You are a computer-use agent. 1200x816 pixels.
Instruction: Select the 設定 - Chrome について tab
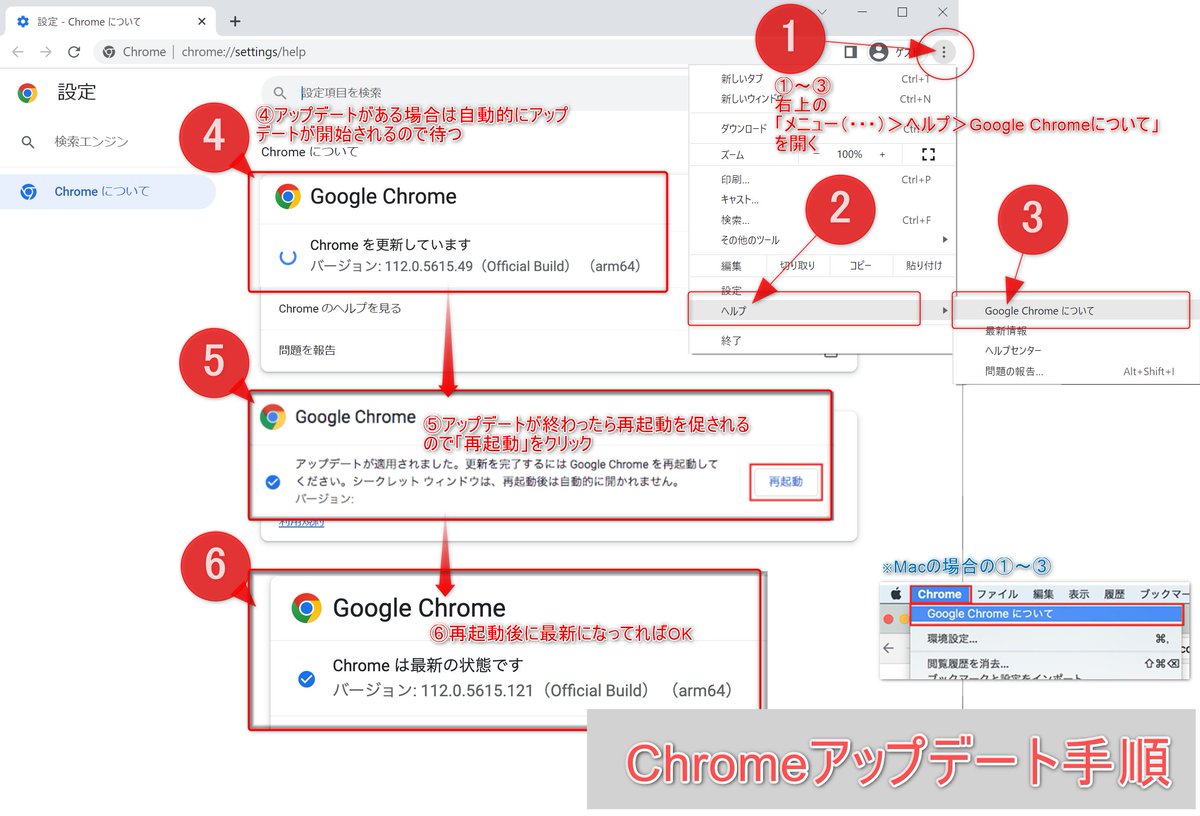coord(110,21)
